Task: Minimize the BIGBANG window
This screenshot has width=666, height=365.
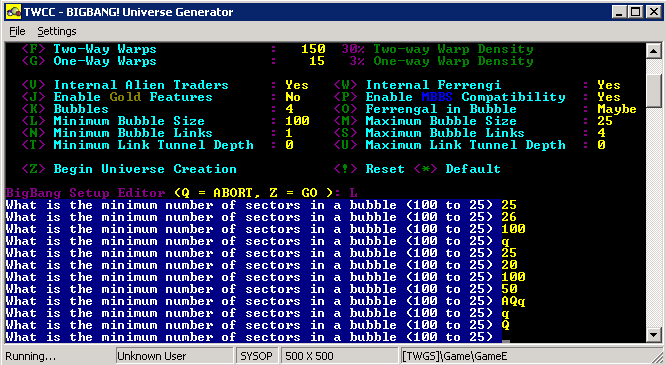Action: point(620,12)
